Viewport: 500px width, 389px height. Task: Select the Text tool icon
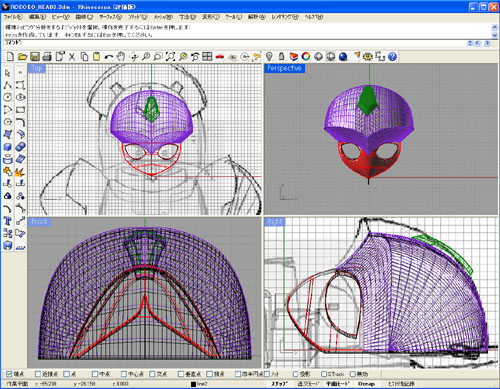pyautogui.click(x=8, y=221)
